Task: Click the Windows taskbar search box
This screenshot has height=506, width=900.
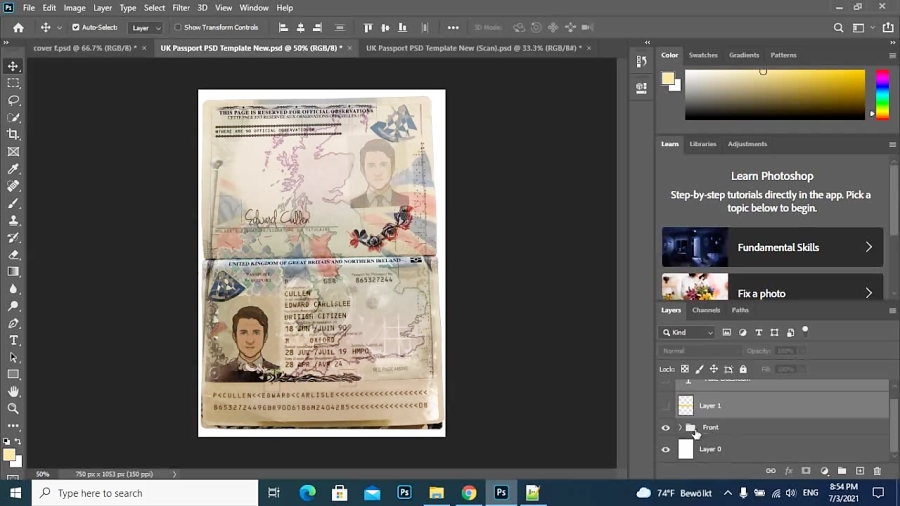Action: pos(145,493)
